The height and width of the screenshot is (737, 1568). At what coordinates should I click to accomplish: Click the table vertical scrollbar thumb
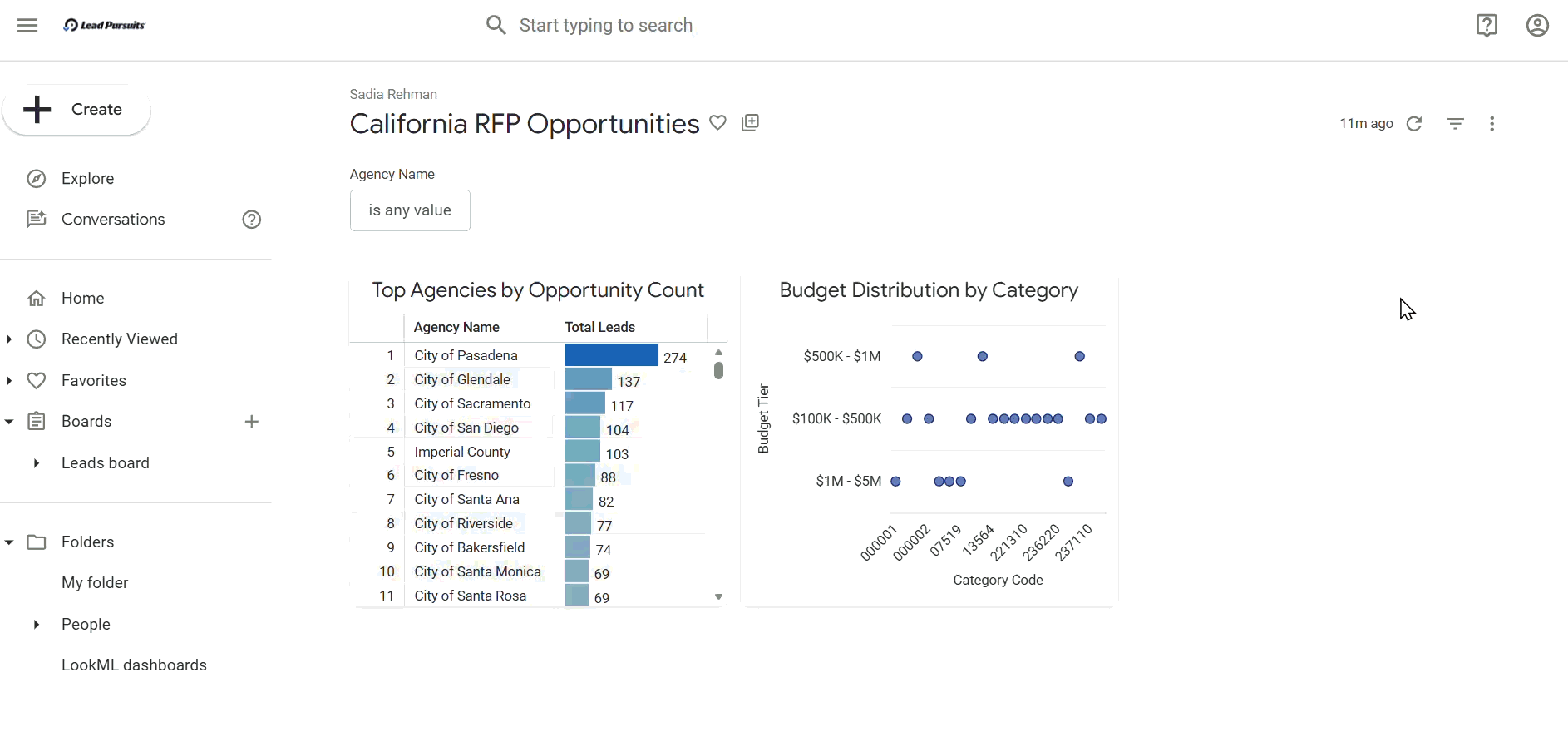(x=718, y=370)
